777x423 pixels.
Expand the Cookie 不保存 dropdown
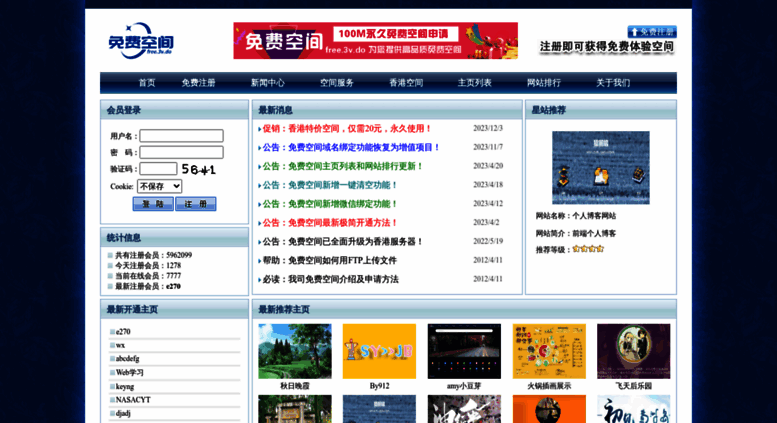(160, 186)
